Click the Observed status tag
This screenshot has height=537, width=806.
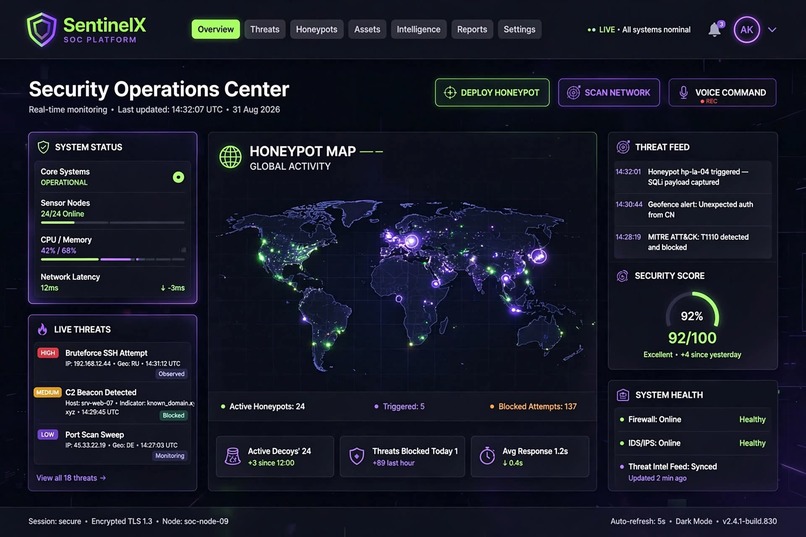click(171, 374)
